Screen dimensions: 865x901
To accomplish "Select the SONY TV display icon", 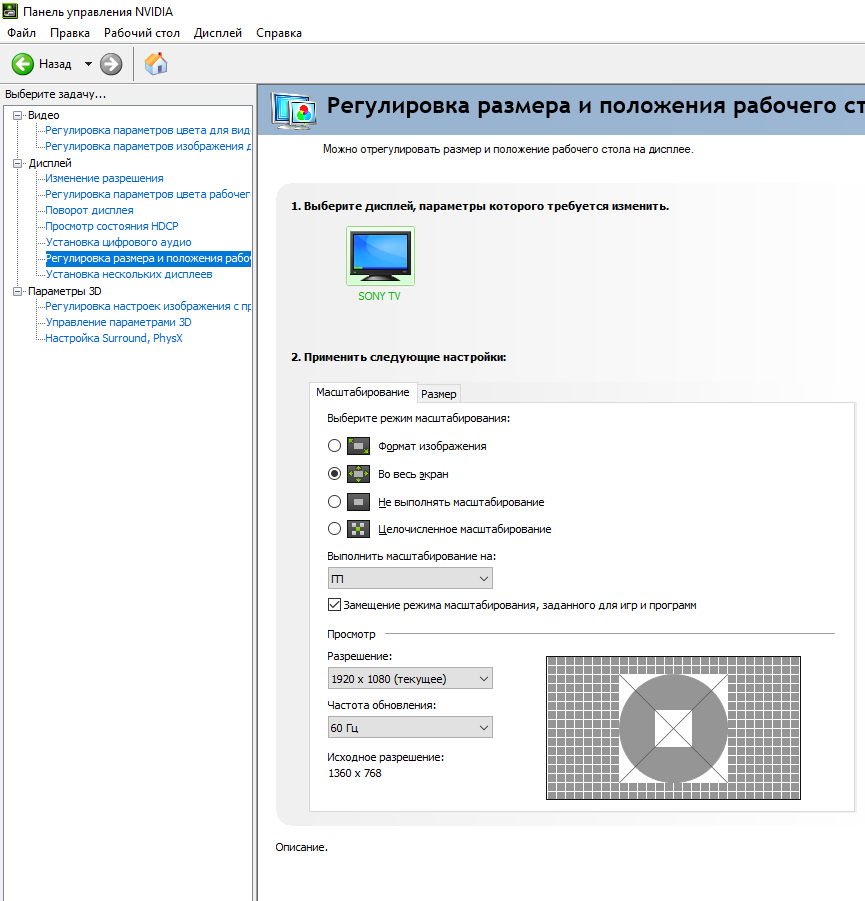I will coord(380,256).
